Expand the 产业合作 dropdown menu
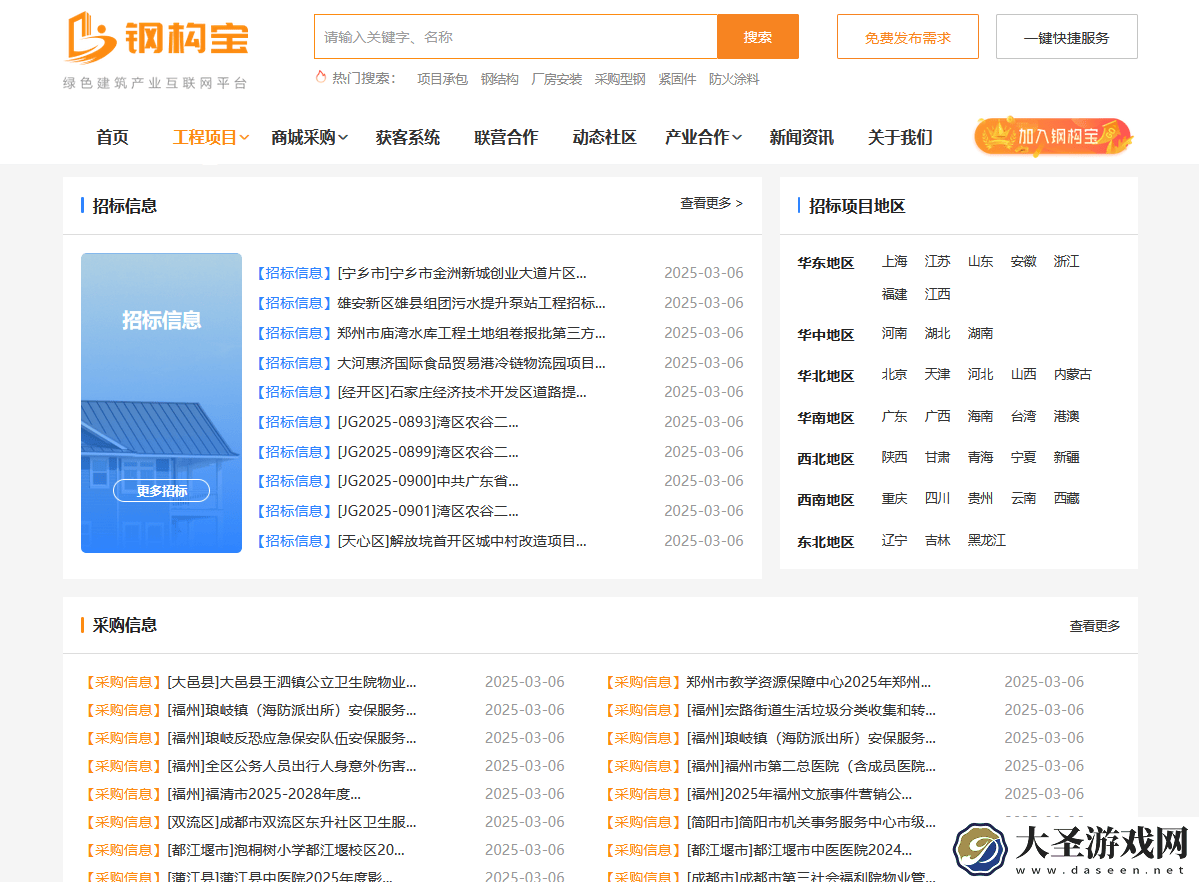This screenshot has height=882, width=1199. tap(703, 138)
